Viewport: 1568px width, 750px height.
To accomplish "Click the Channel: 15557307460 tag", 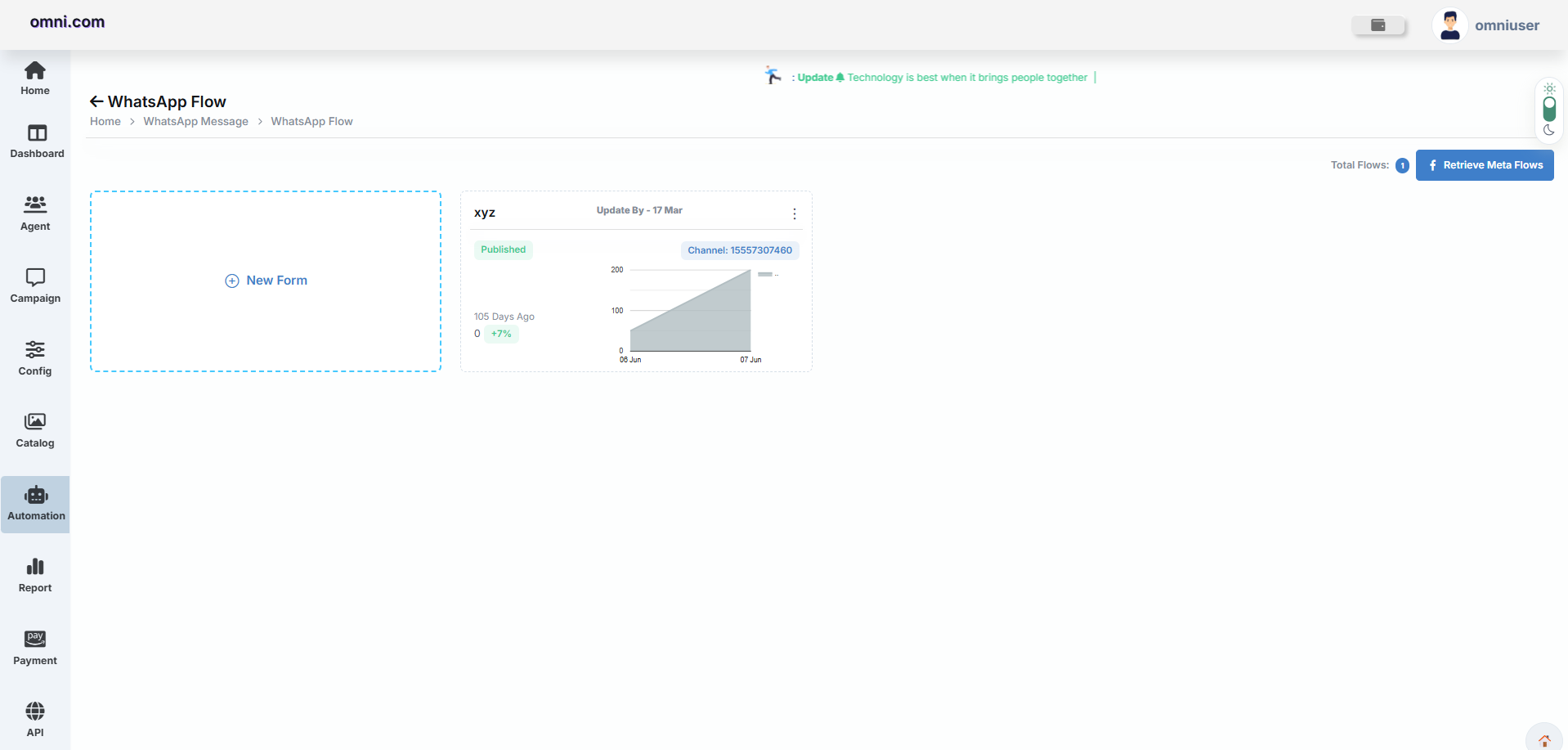I will (x=740, y=250).
